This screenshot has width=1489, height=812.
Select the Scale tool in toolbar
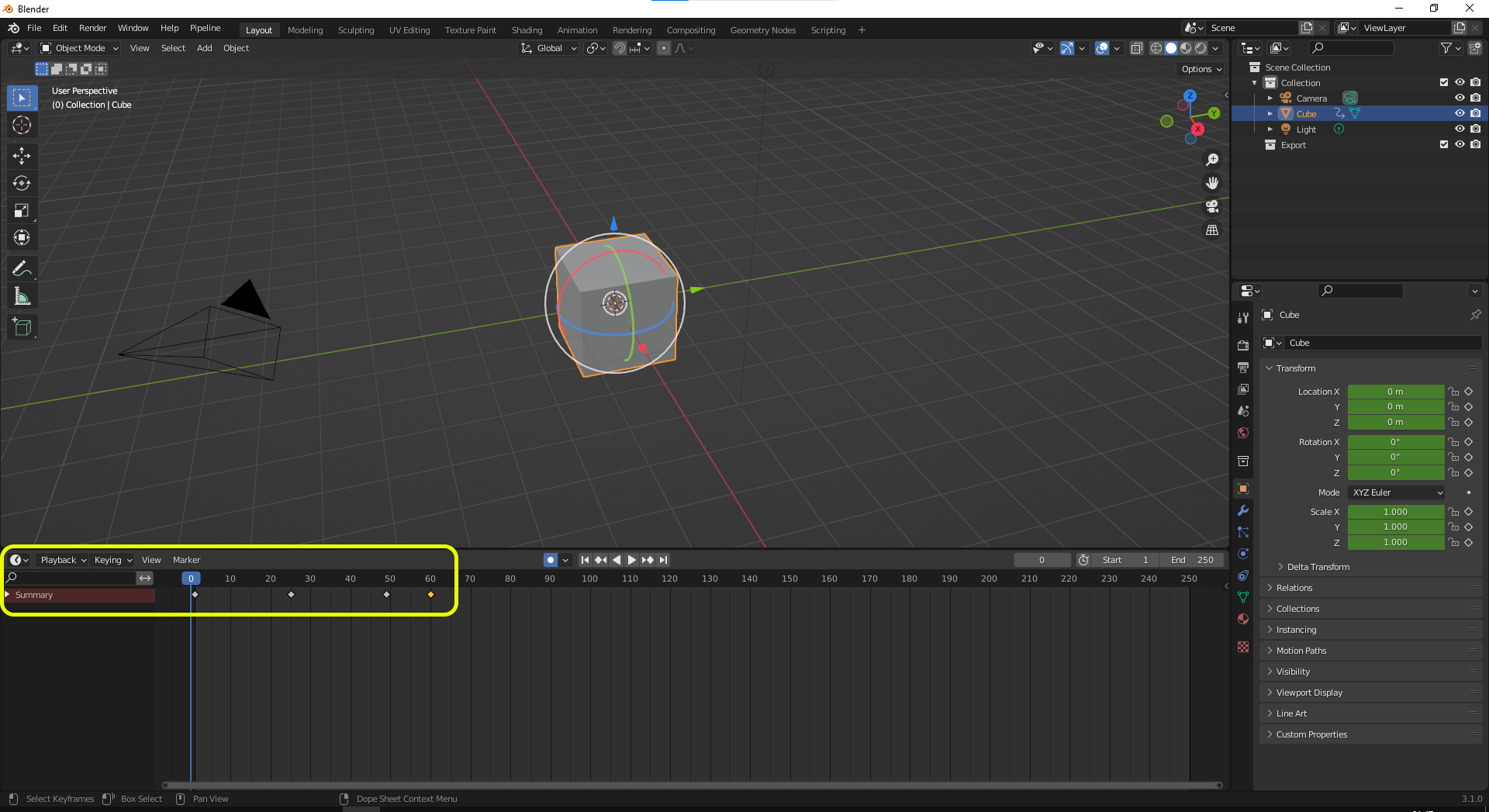pos(22,210)
